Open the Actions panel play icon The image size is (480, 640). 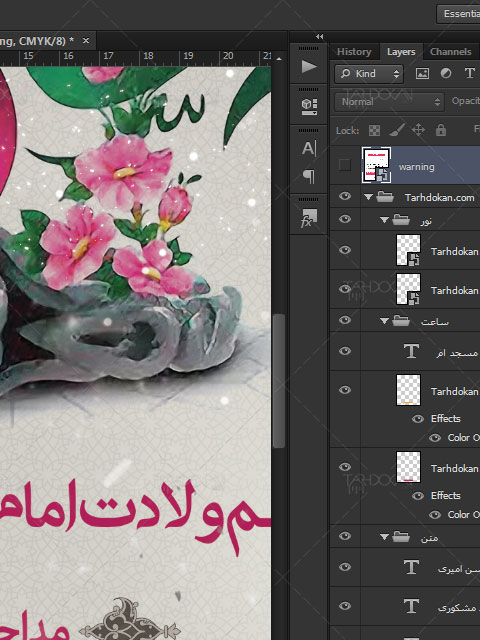tap(309, 66)
